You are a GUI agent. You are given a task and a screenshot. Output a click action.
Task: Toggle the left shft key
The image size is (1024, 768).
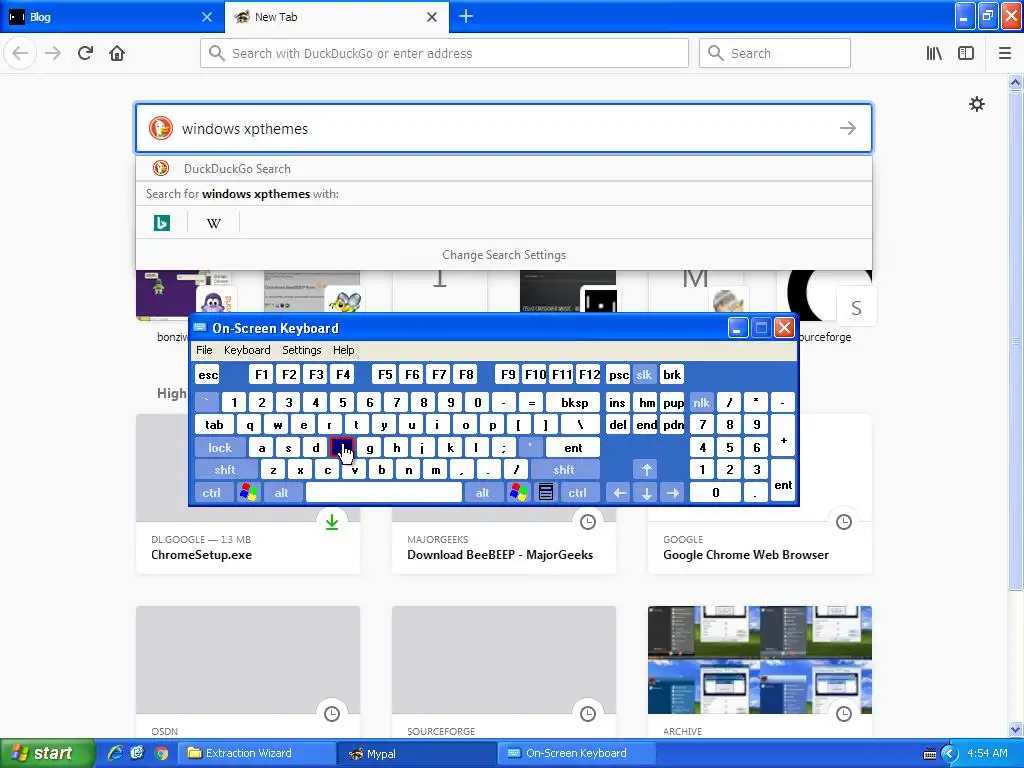pos(225,470)
